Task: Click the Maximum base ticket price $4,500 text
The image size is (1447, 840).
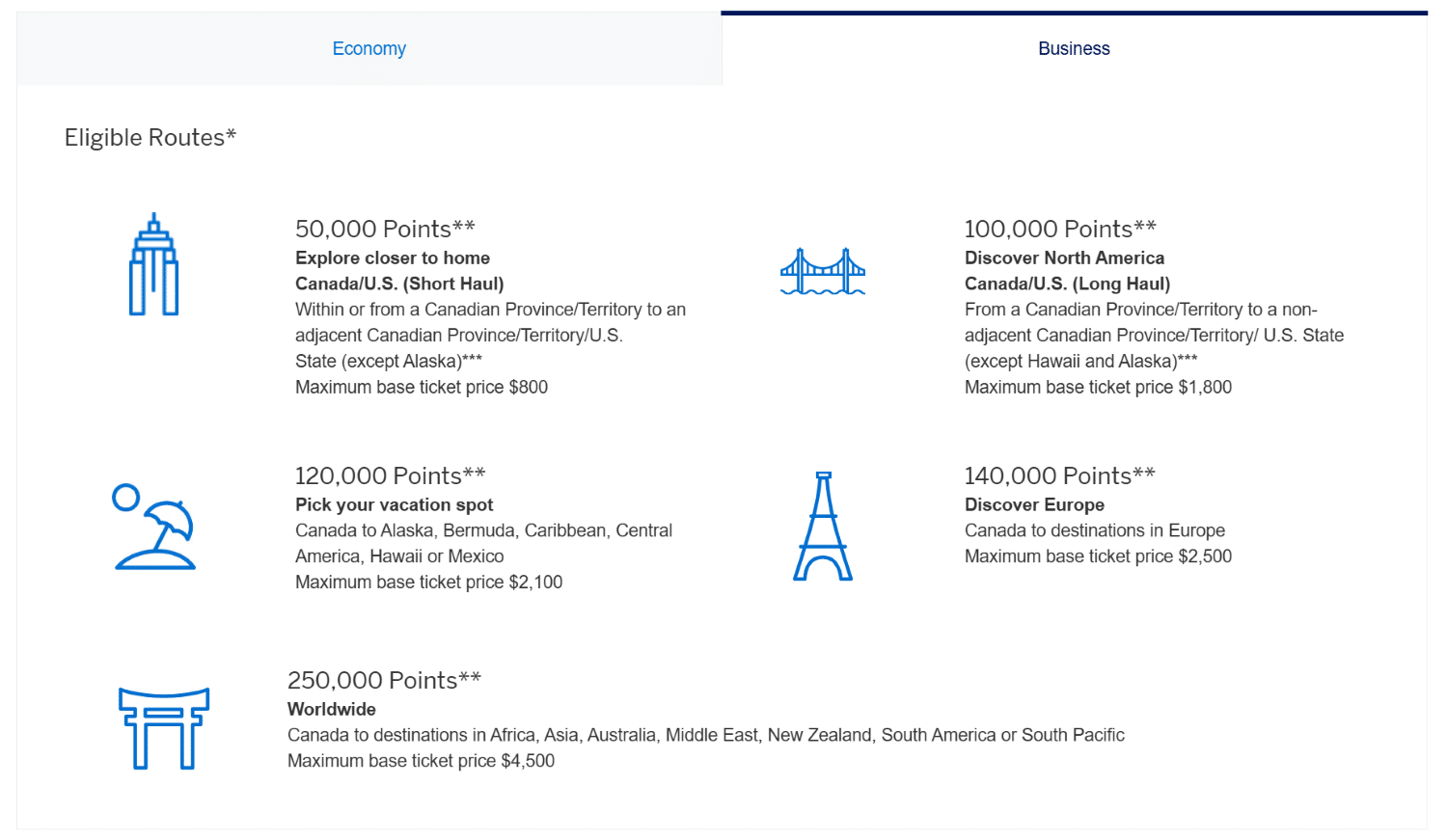Action: 422,760
